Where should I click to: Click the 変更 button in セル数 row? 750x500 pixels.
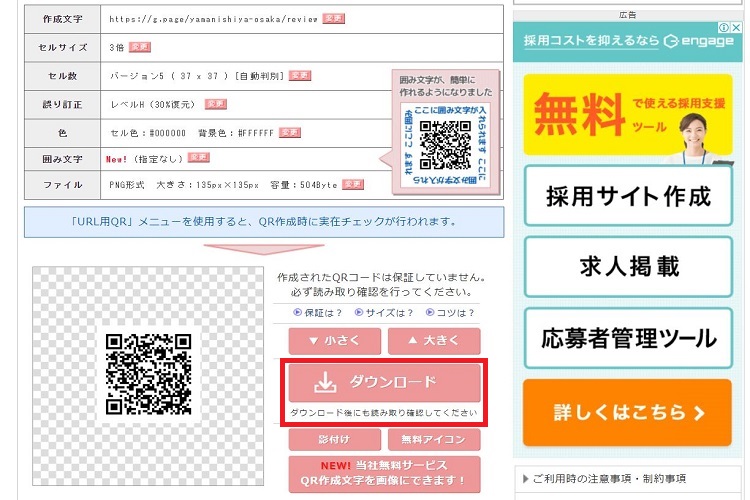pyautogui.click(x=300, y=76)
